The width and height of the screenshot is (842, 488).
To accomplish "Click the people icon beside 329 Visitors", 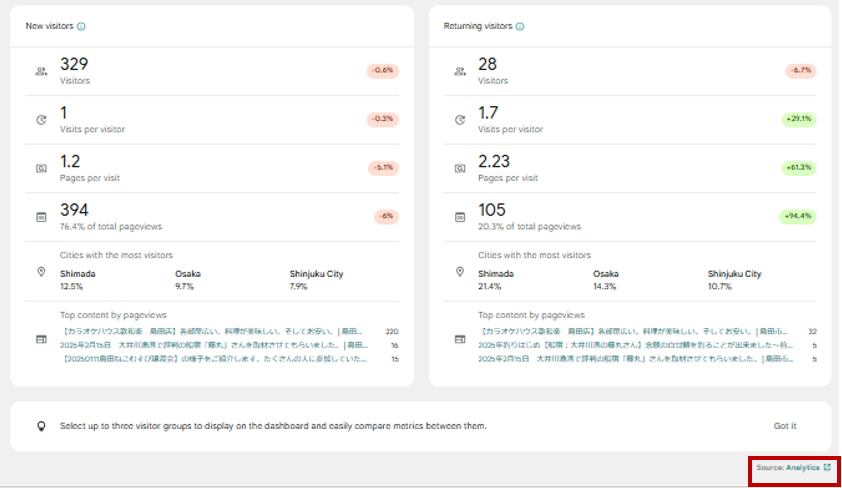I will (41, 71).
